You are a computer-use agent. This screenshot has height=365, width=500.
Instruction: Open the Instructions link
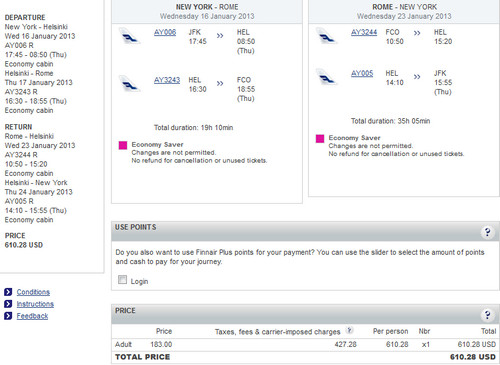click(35, 304)
